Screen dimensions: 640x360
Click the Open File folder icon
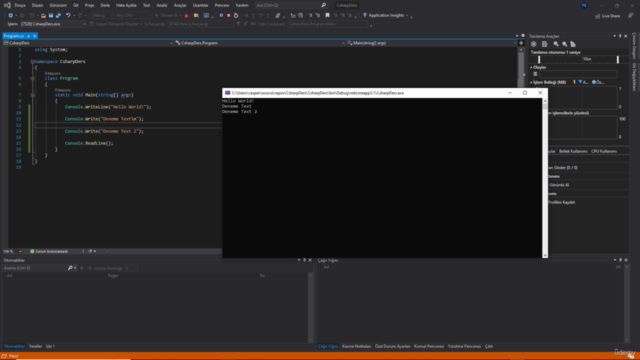[x=43, y=16]
